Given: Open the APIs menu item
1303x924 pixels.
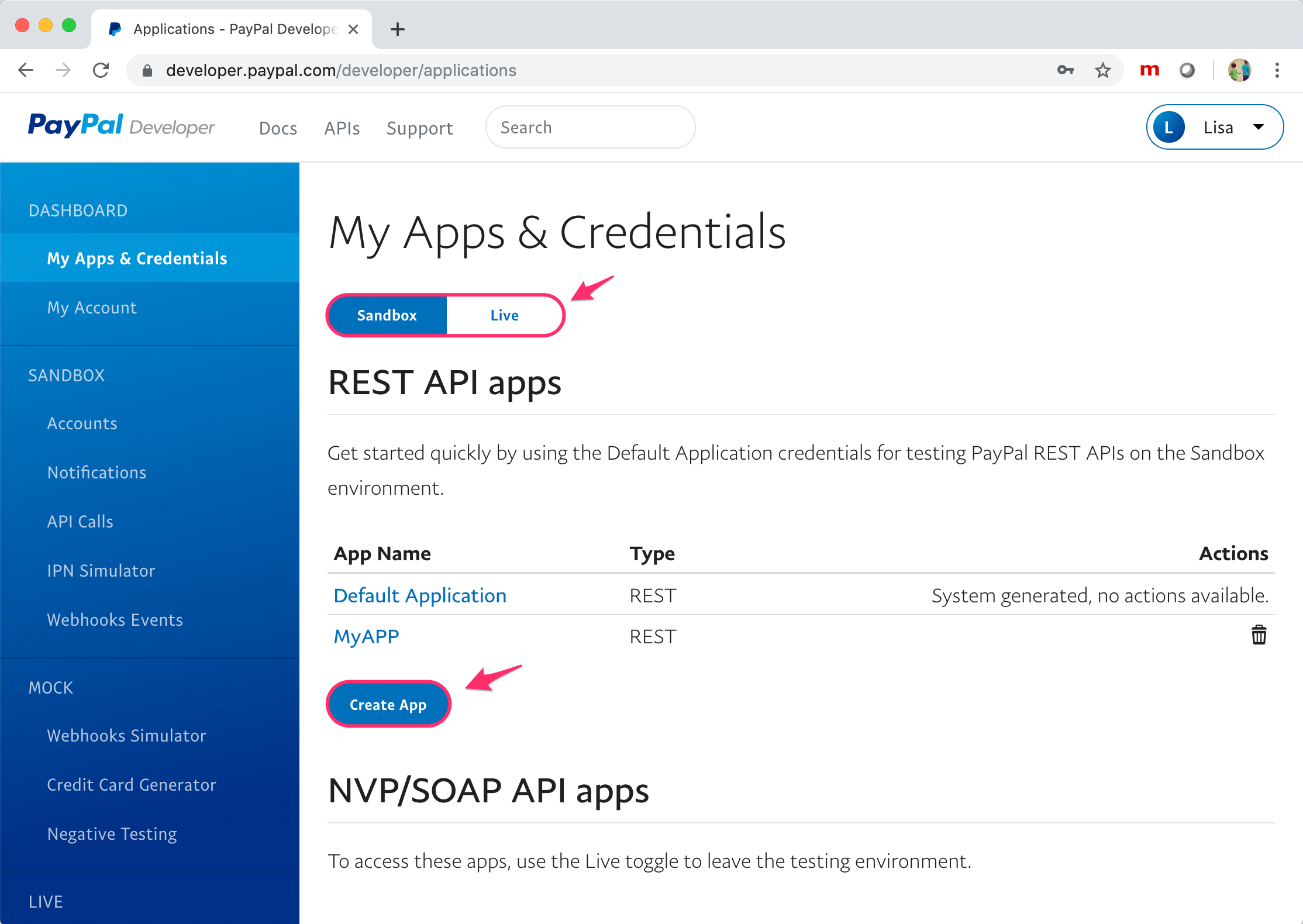Looking at the screenshot, I should pos(342,128).
